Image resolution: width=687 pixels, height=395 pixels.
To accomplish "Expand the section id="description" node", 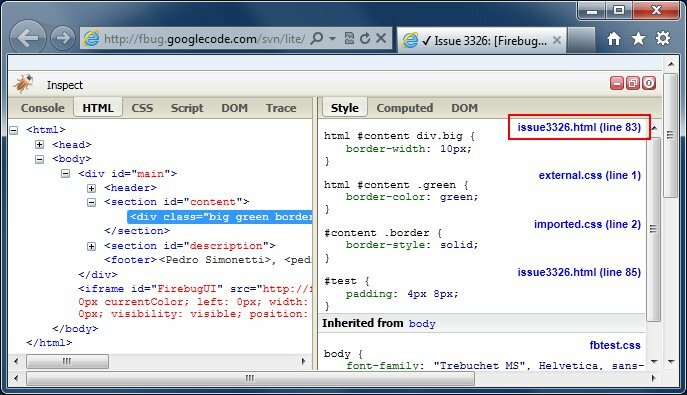I will (91, 246).
